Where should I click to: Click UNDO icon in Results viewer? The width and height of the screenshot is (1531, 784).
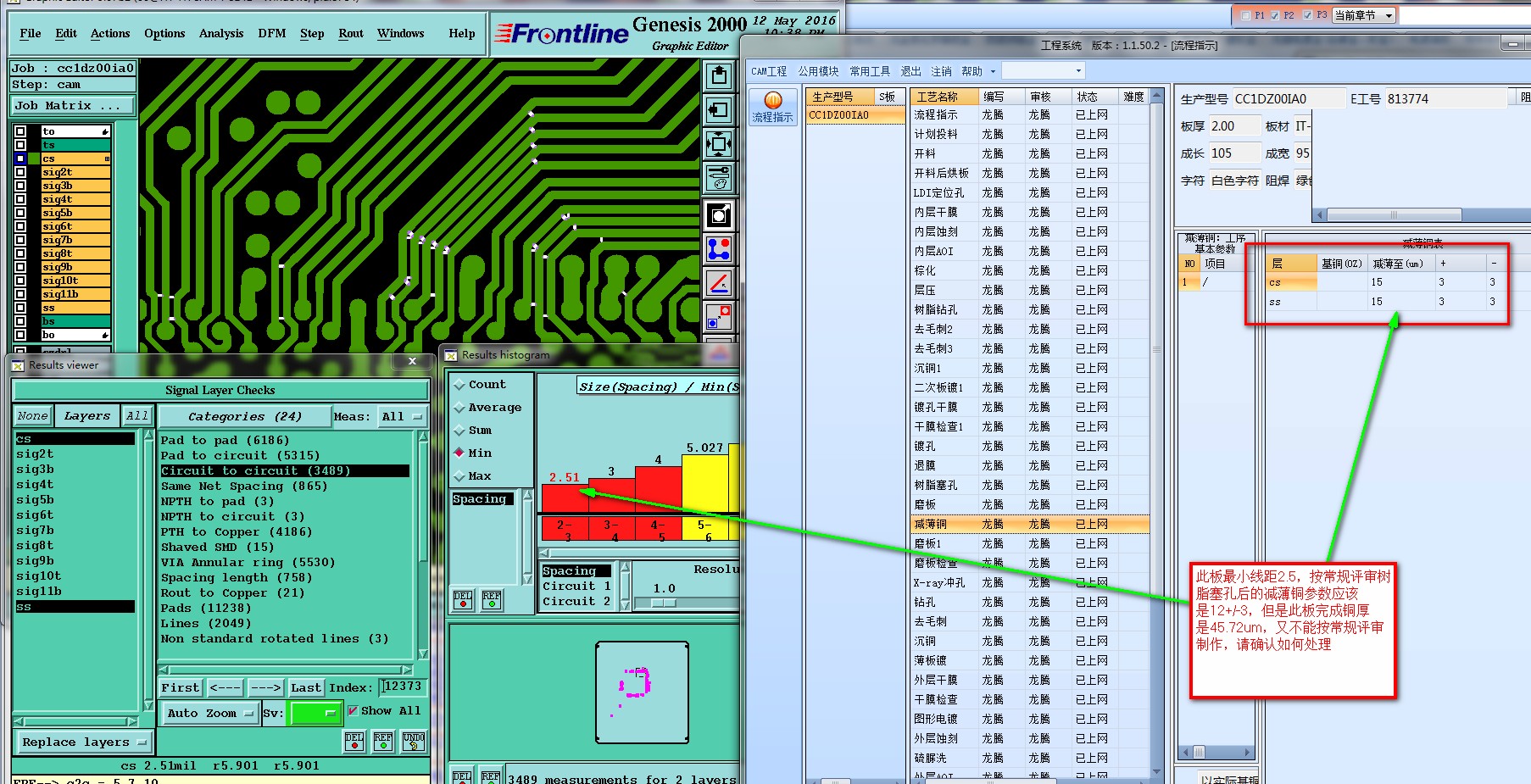(x=414, y=741)
